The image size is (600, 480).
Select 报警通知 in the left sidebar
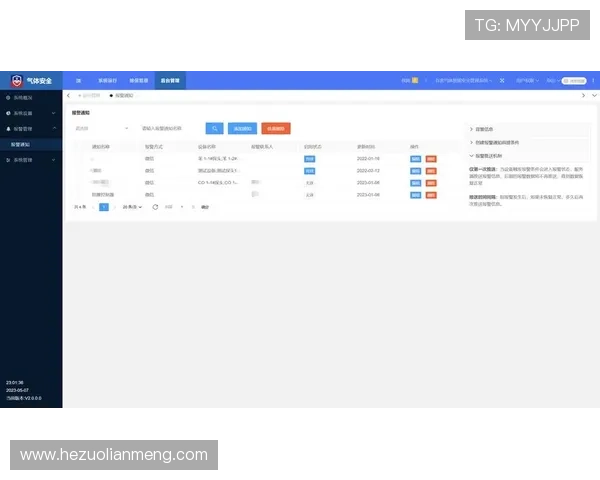[22, 144]
